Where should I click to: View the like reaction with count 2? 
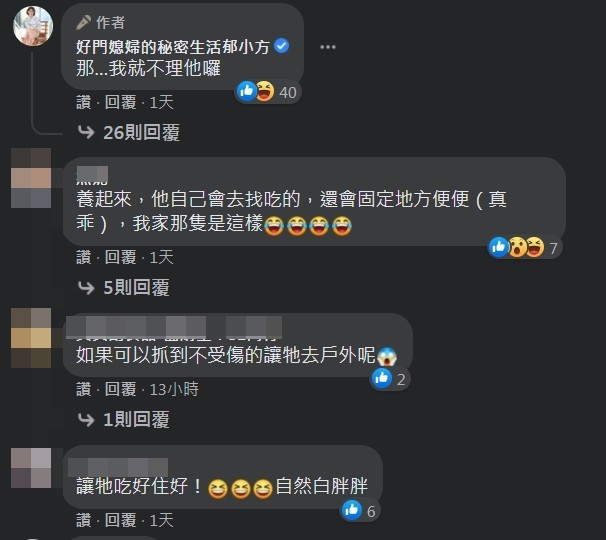coord(390,379)
